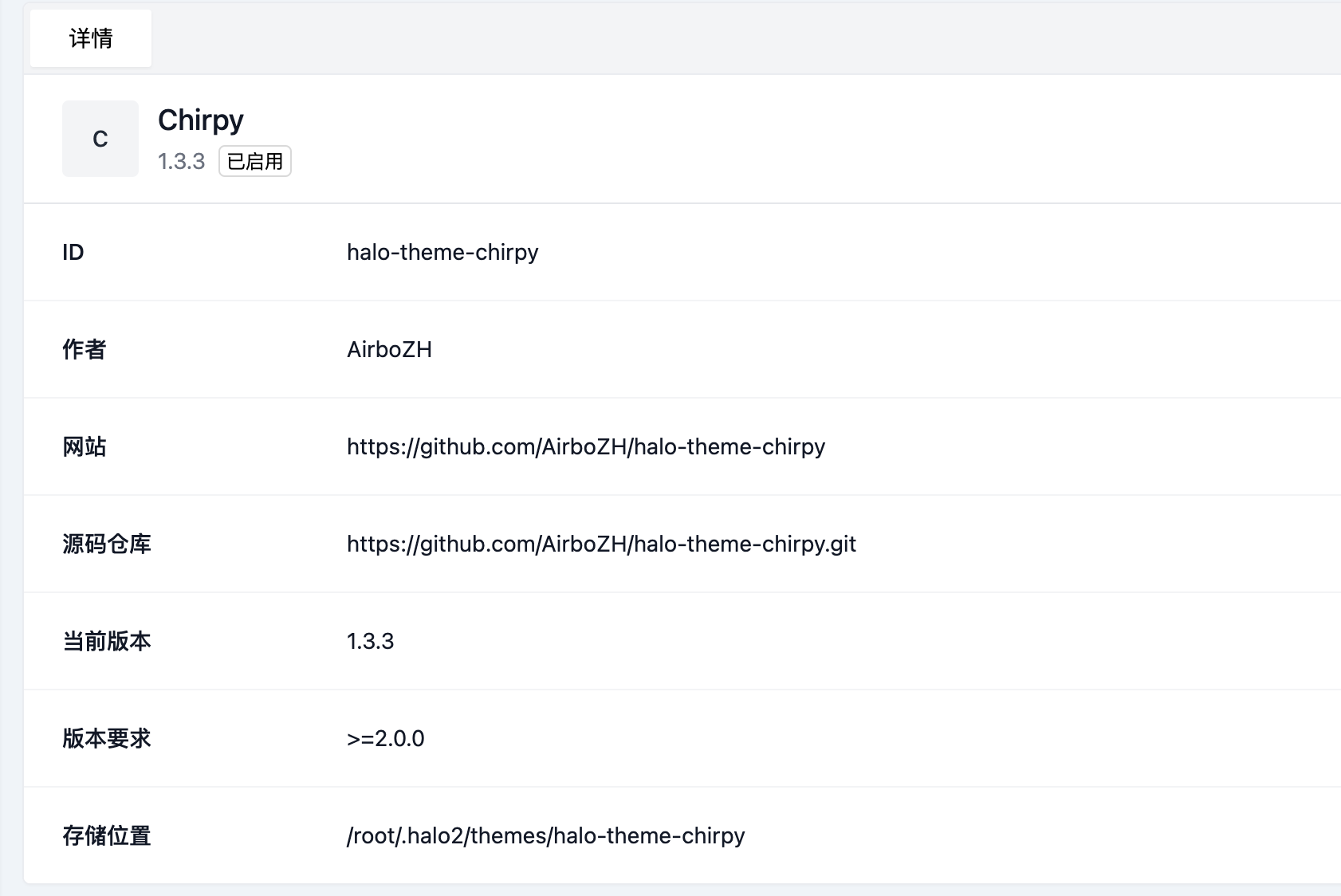
Task: Select the halo-theme-chirpy ID value
Action: 442,252
